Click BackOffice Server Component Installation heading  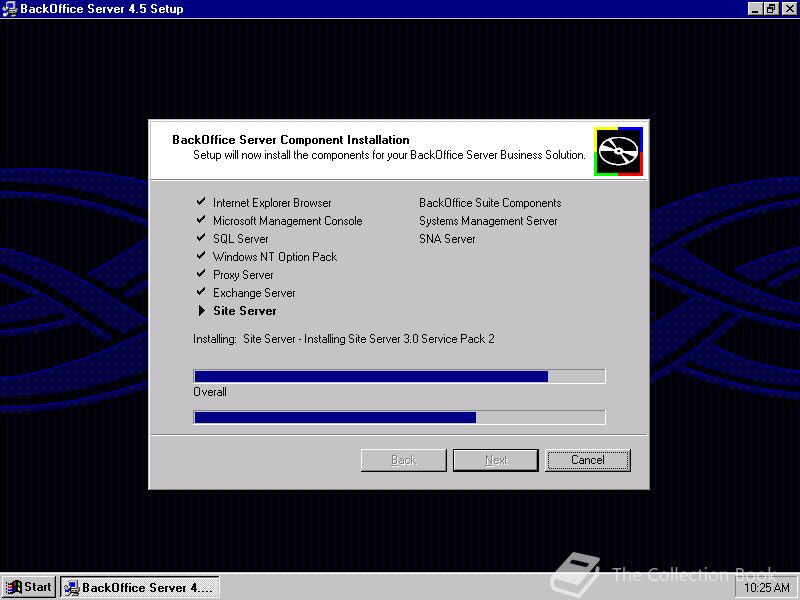(x=291, y=140)
